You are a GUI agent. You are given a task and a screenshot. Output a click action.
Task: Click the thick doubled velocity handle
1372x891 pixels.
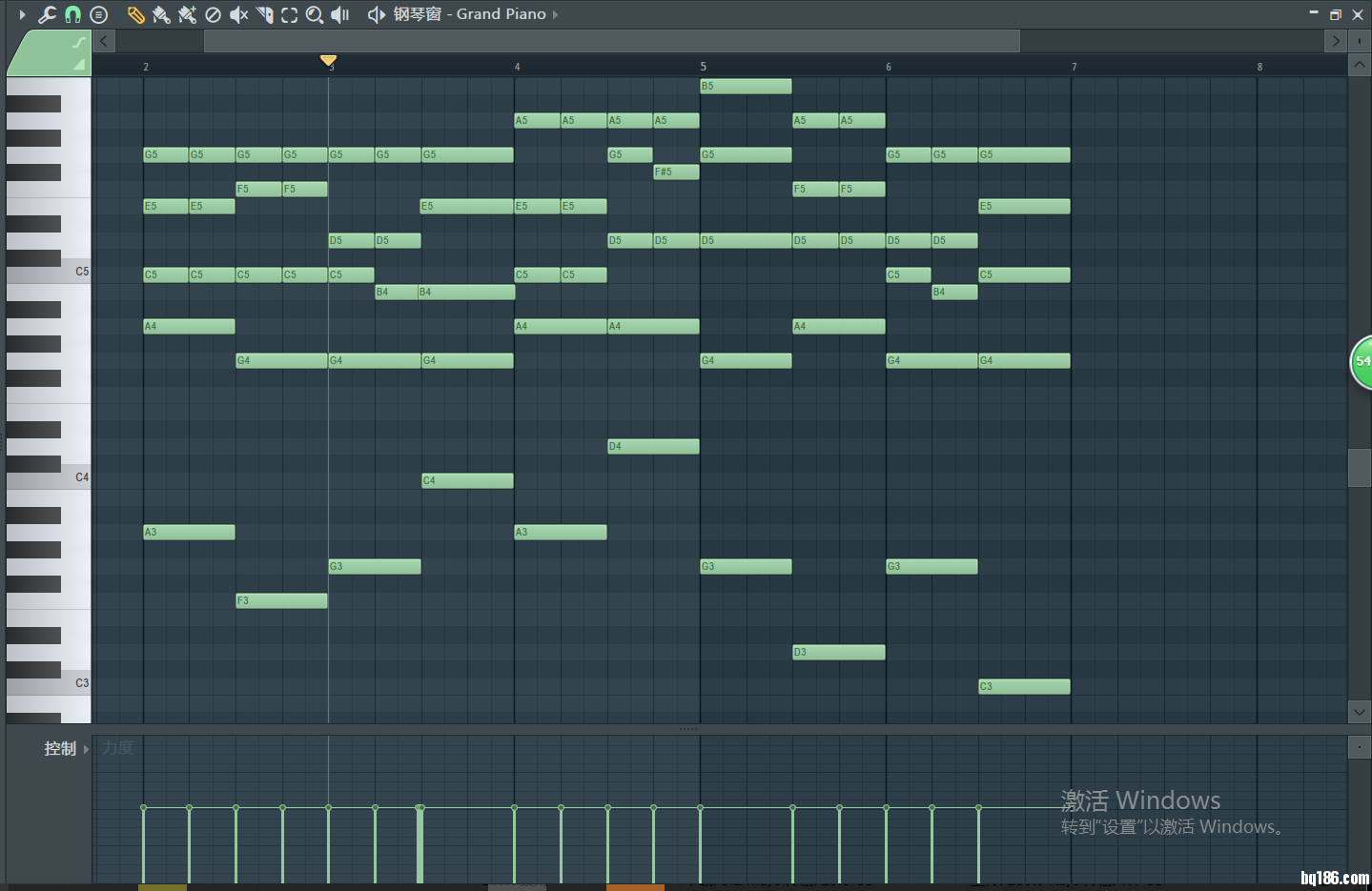420,808
